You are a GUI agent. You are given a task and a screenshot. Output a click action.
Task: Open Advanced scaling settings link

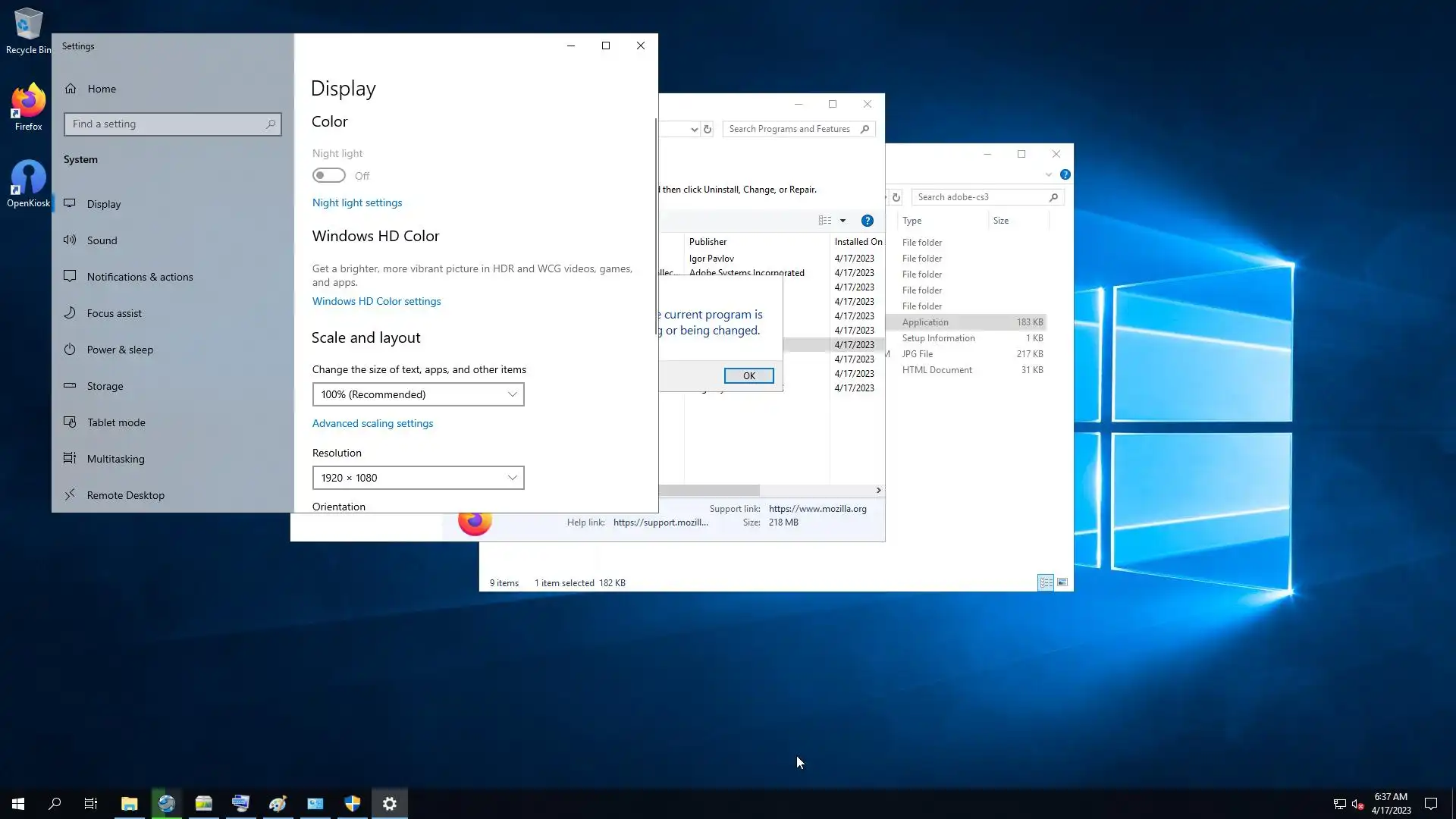[x=372, y=423]
